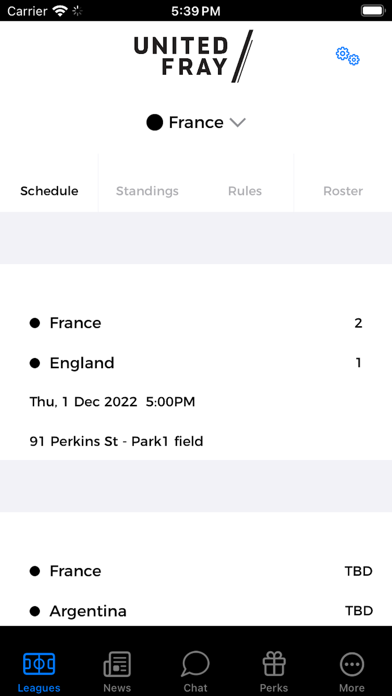Tap the TBD score next to Argentina

coord(359,611)
